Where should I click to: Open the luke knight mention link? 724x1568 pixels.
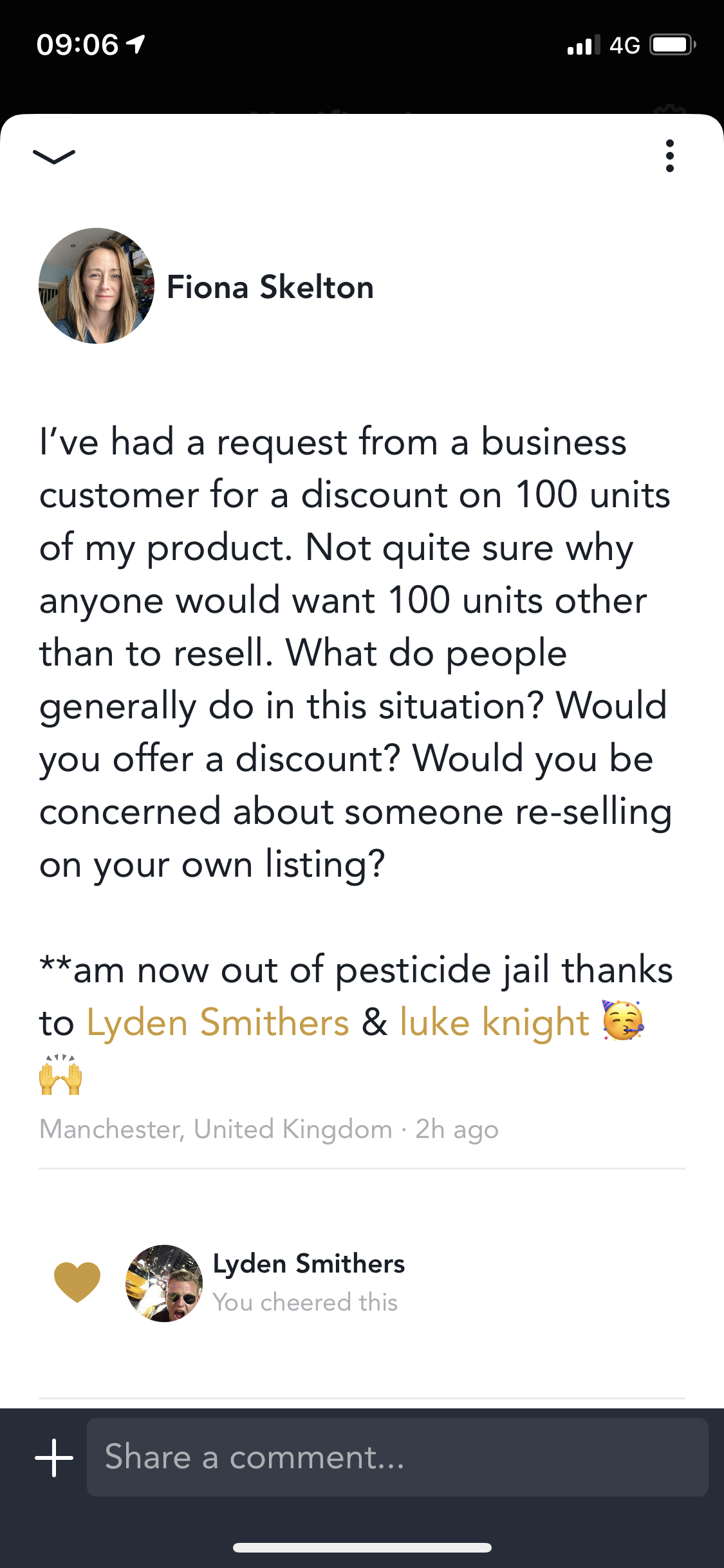pos(494,1022)
